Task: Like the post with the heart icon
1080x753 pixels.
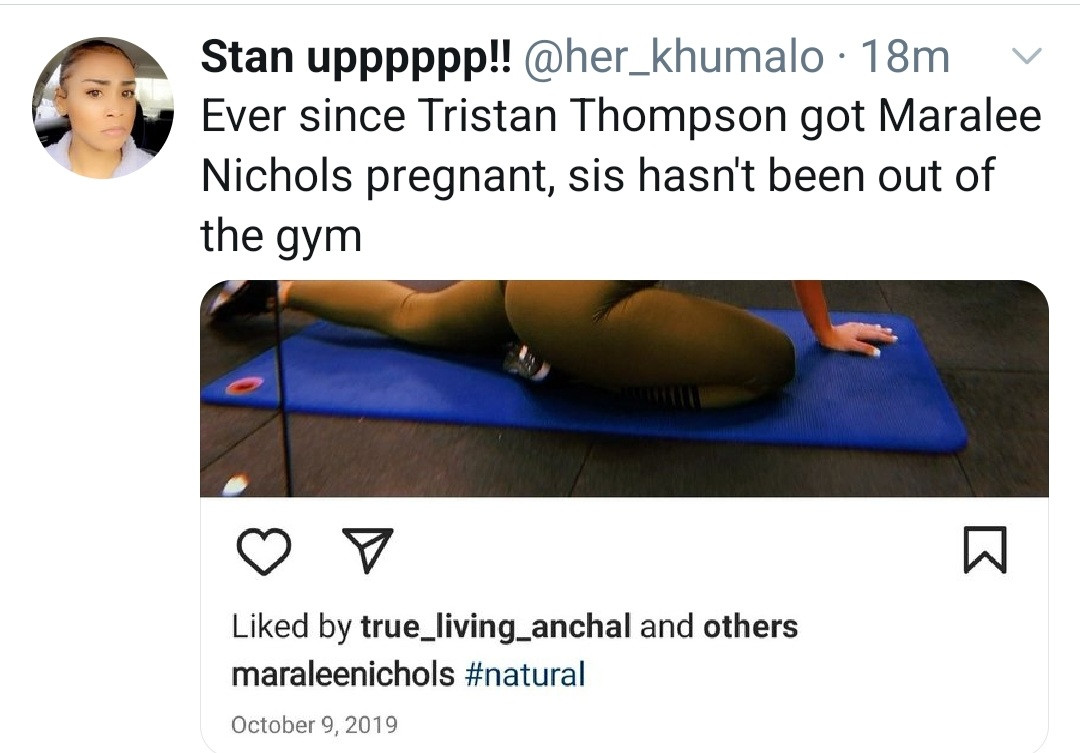Action: (x=263, y=550)
